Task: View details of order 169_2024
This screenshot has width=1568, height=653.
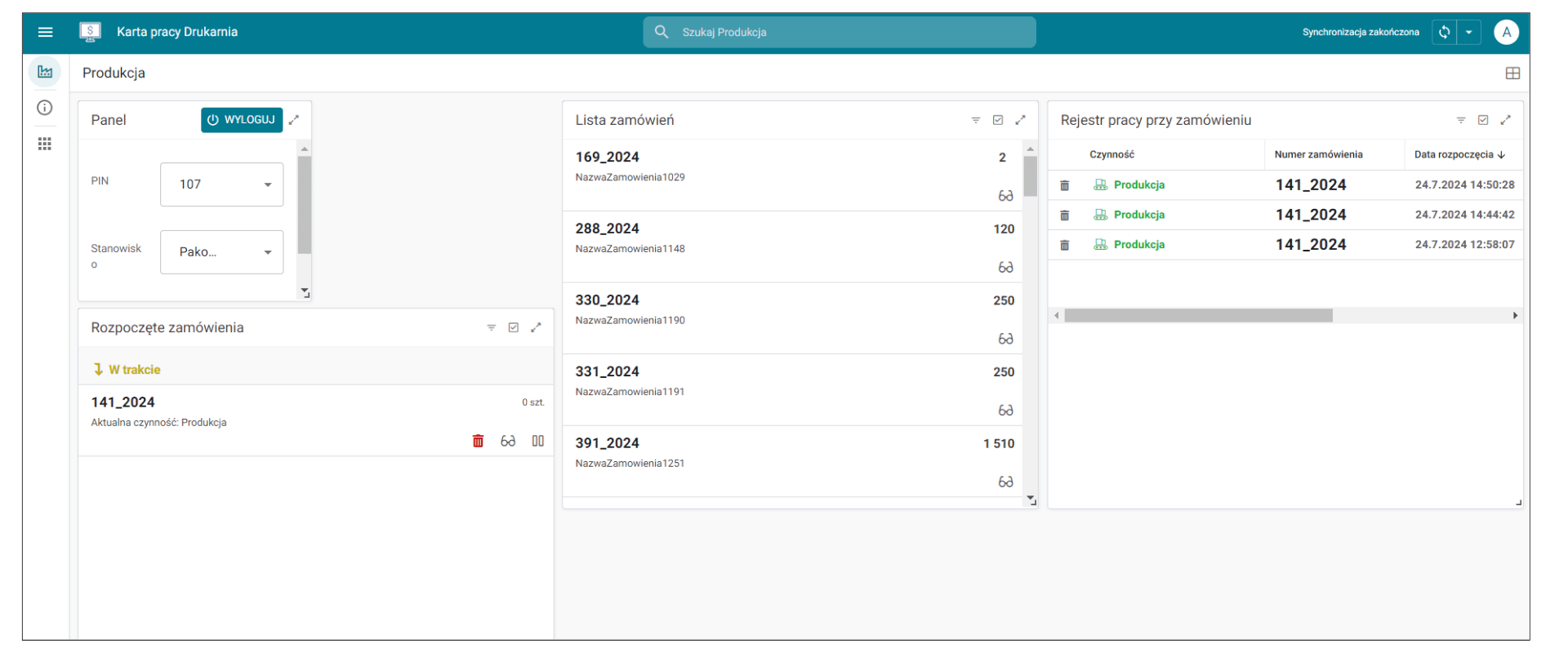Action: click(1005, 196)
